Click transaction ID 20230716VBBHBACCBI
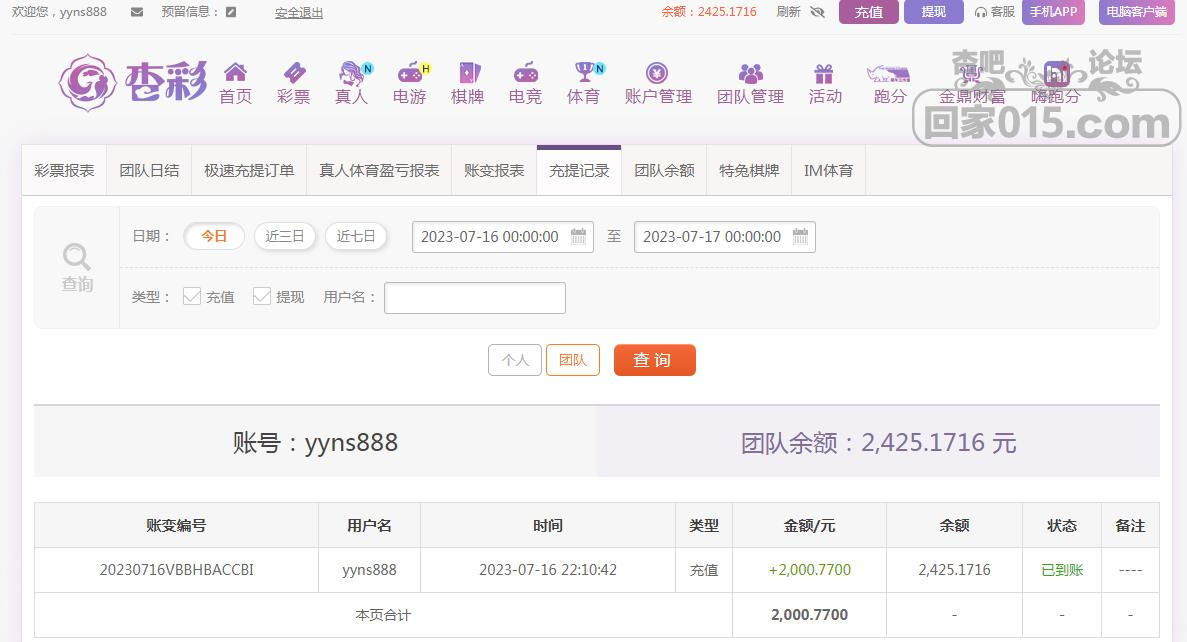Screen dimensions: 1187x642 click(176, 569)
